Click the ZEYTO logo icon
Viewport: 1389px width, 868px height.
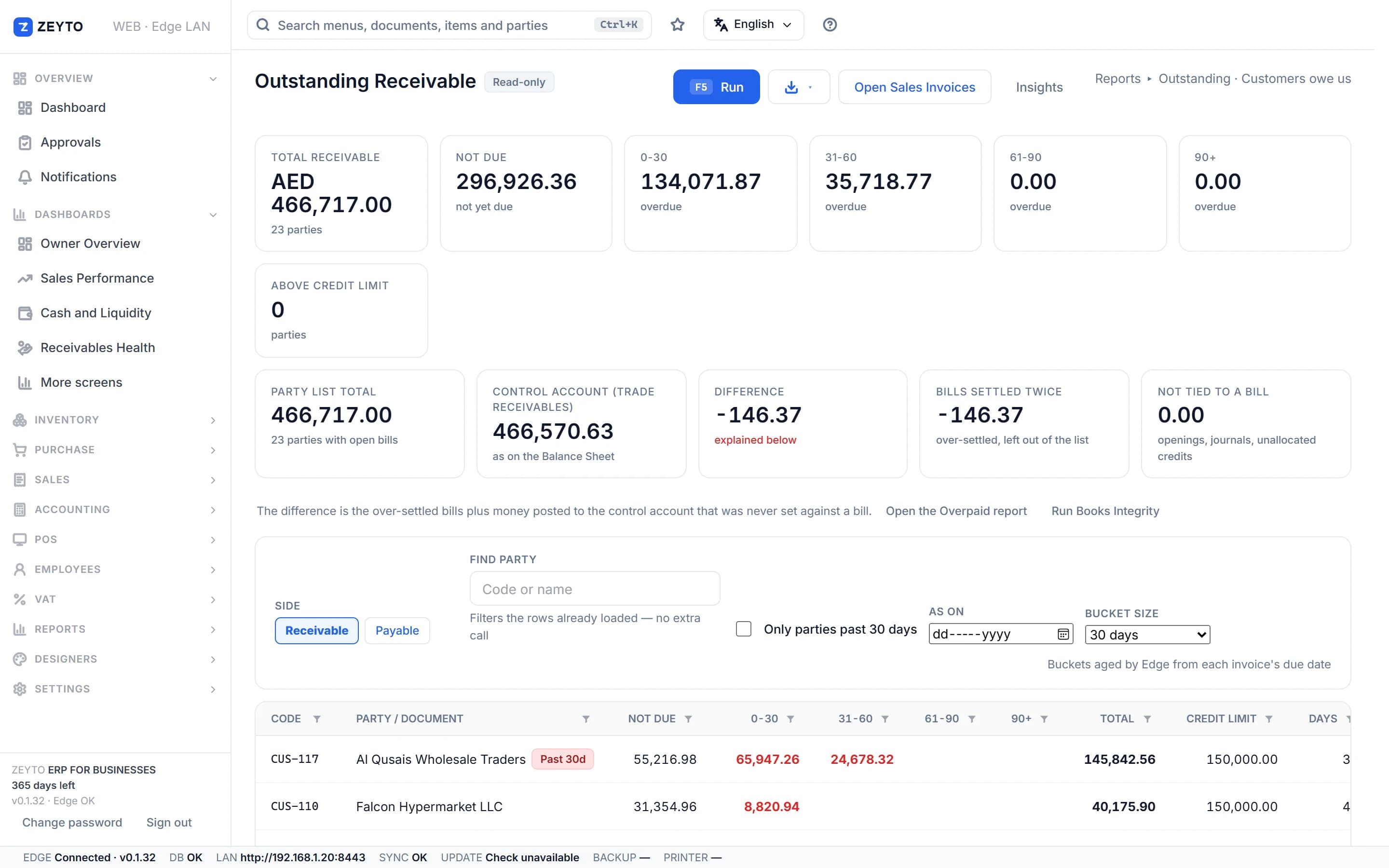[23, 27]
